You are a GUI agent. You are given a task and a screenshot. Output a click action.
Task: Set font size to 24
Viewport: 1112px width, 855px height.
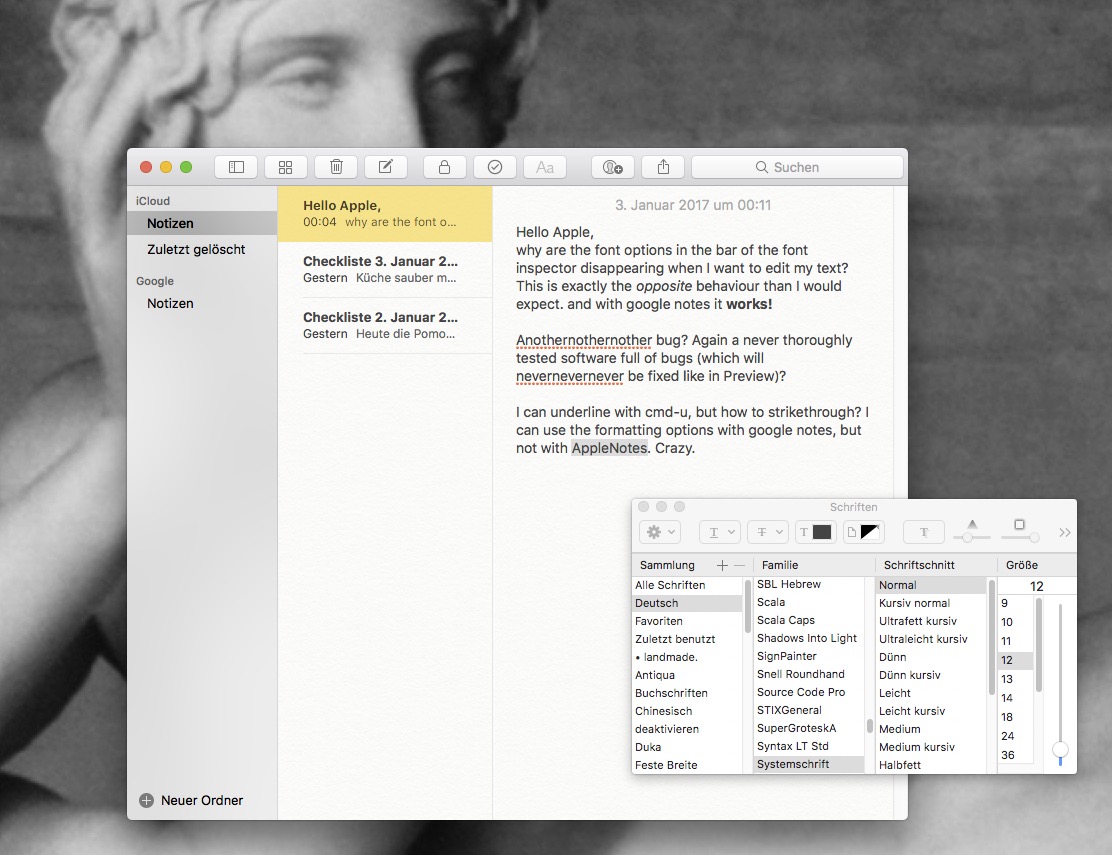click(x=1016, y=737)
